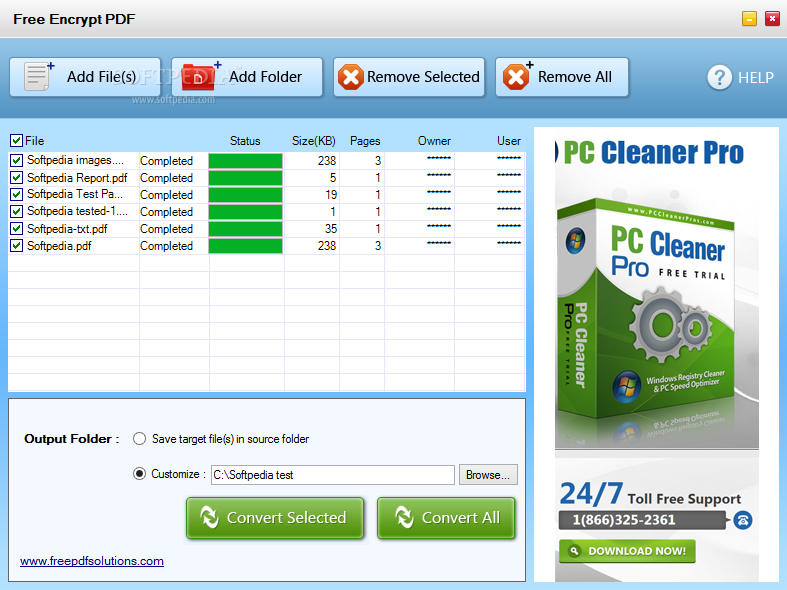Click DOWNLOAD NOW! in the ad
Screen dimensions: 787x590
click(627, 551)
